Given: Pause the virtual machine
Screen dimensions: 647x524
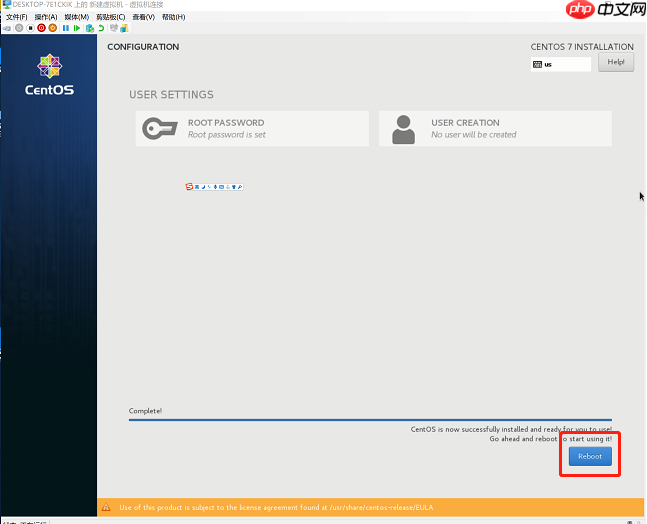Looking at the screenshot, I should 66,28.
